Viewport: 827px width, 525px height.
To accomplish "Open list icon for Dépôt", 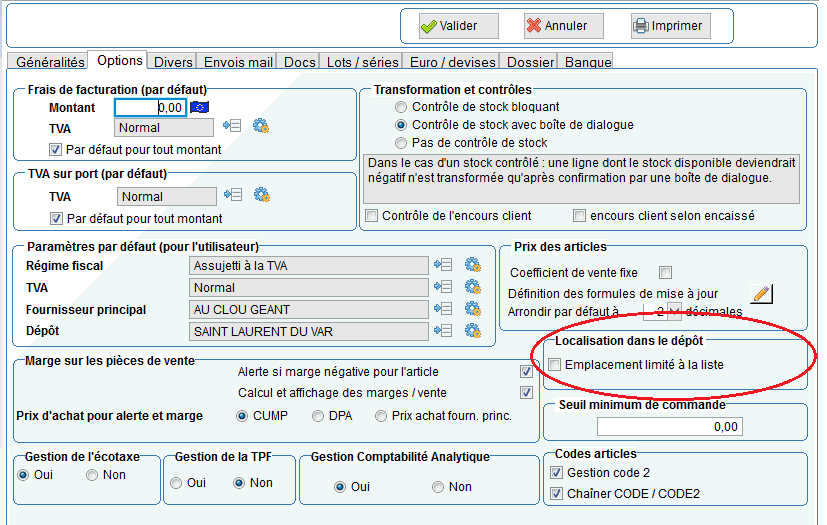I will (443, 331).
